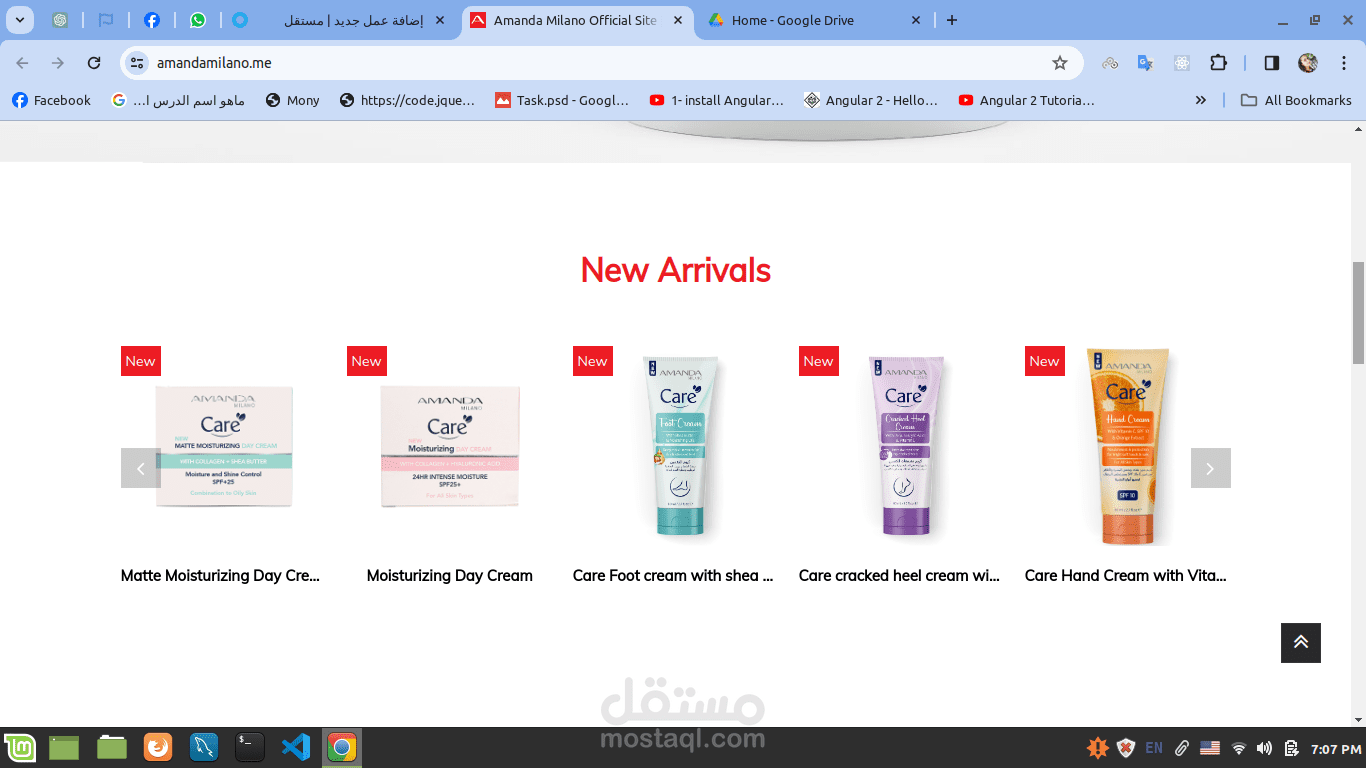Screen dimensions: 1366x768
Task: Open the Google Translate extension icon
Action: 1146,63
